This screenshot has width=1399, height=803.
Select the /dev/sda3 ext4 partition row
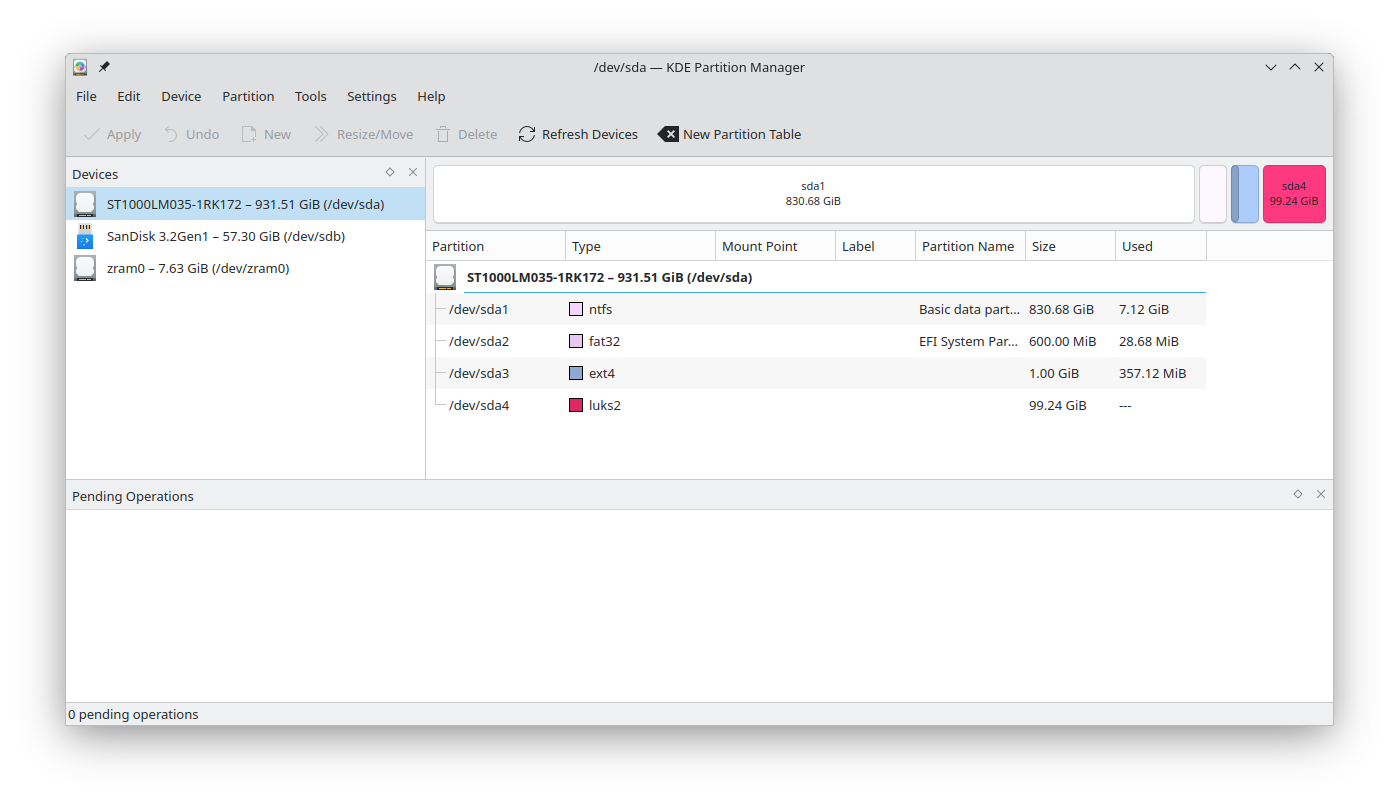pyautogui.click(x=478, y=373)
